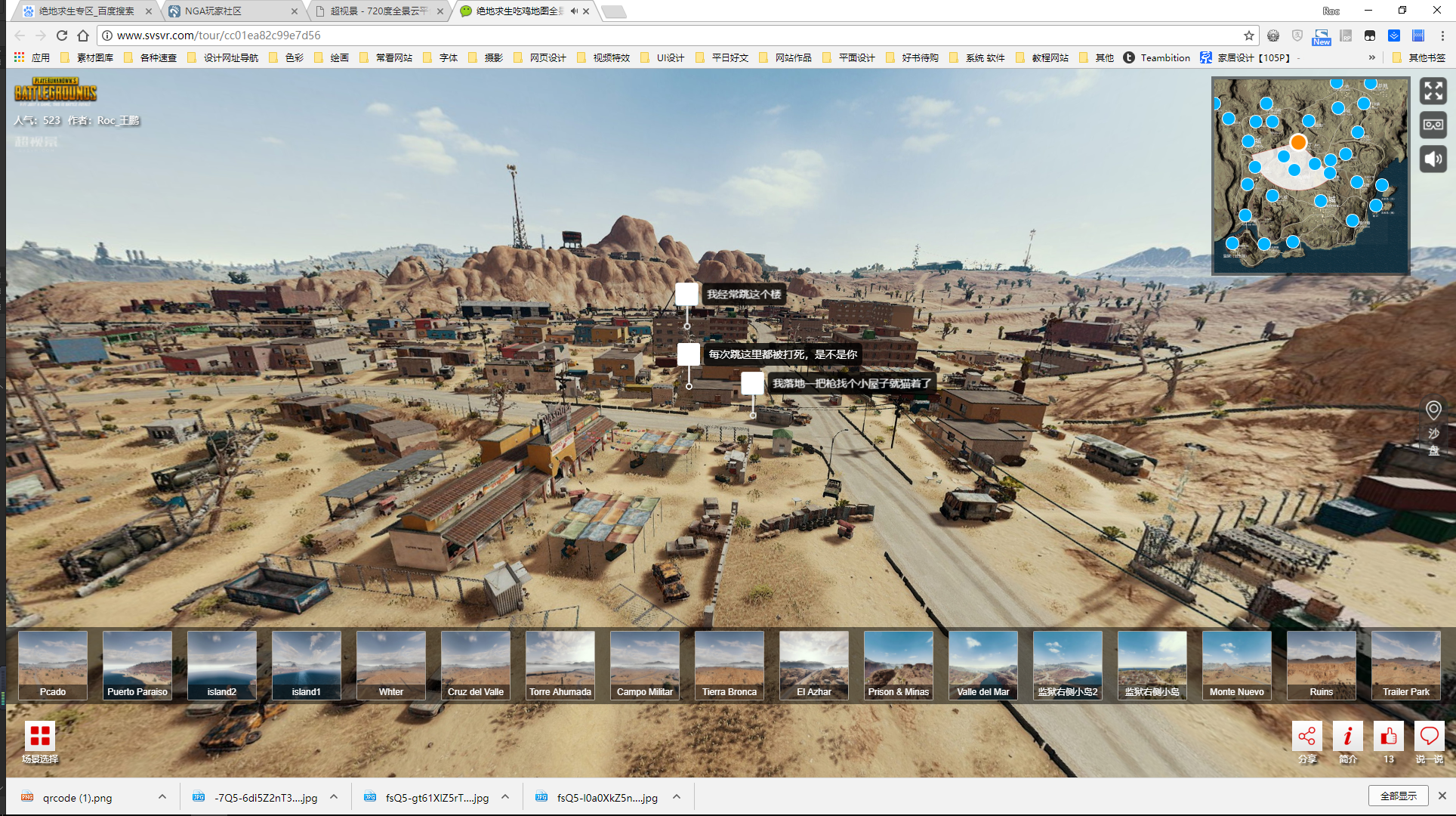Image resolution: width=1456 pixels, height=816 pixels.
Task: Open the info introduction icon
Action: 1348,736
